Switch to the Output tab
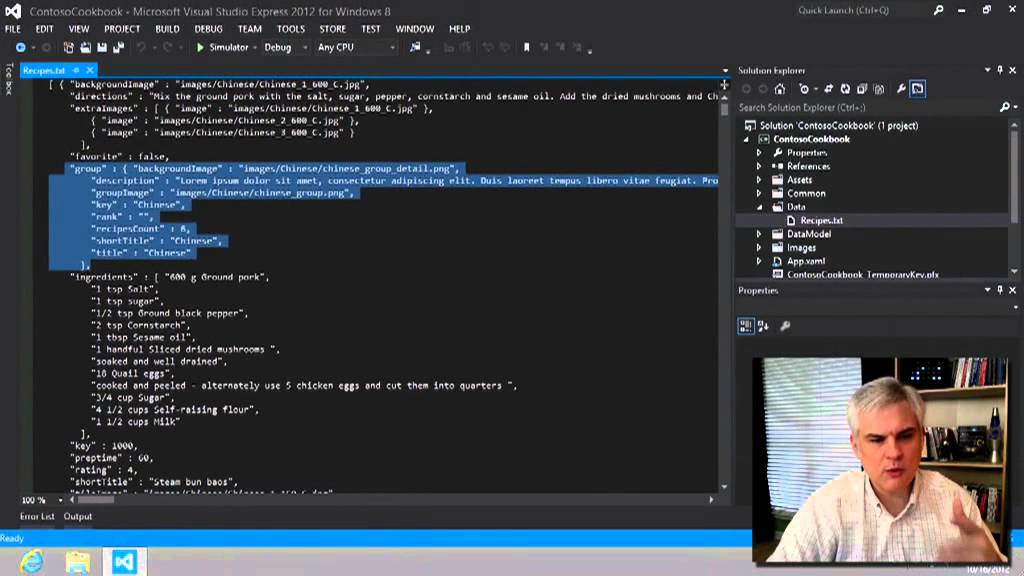This screenshot has height=576, width=1024. point(78,517)
